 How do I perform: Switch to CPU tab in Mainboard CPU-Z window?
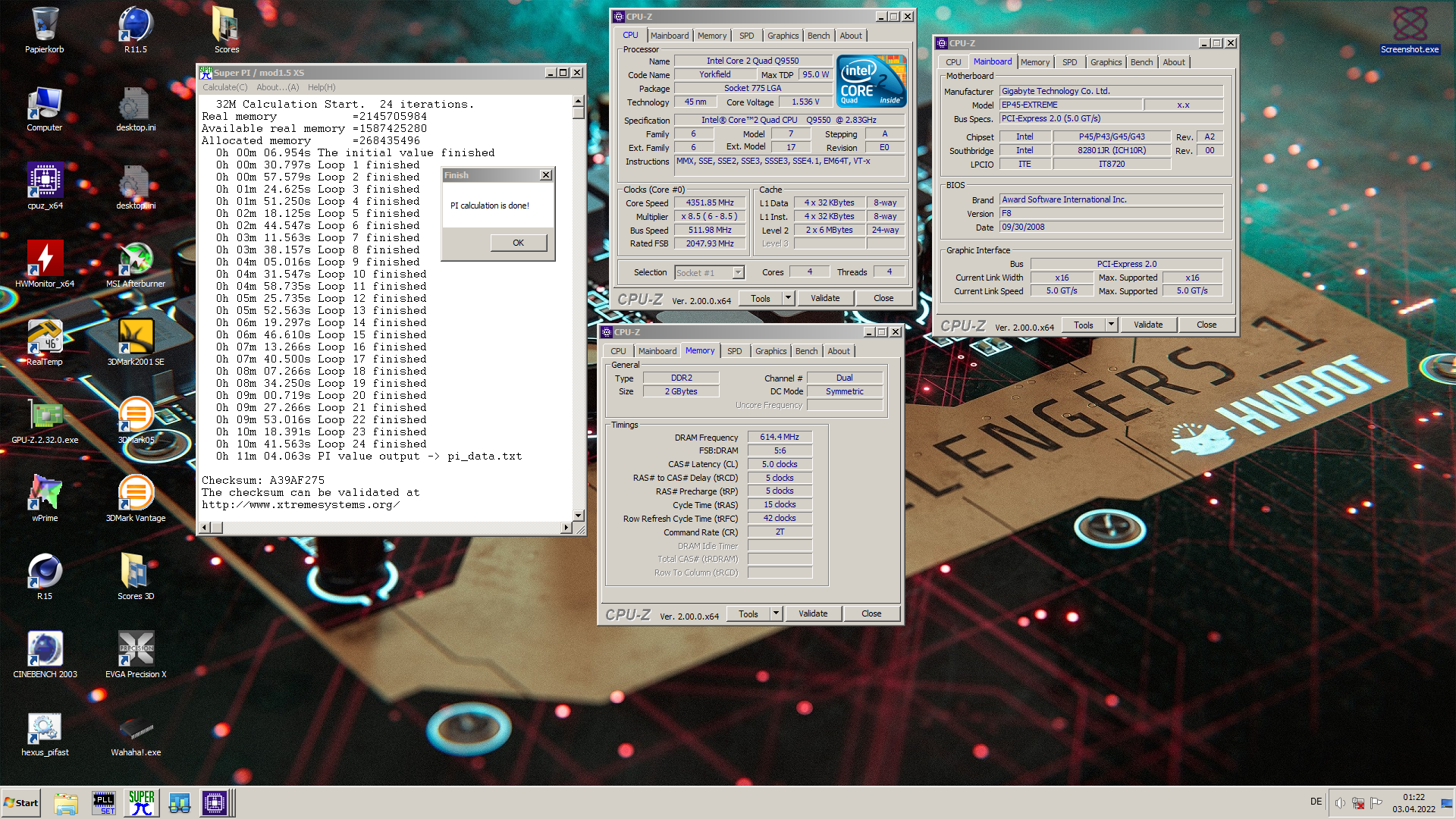(x=953, y=62)
